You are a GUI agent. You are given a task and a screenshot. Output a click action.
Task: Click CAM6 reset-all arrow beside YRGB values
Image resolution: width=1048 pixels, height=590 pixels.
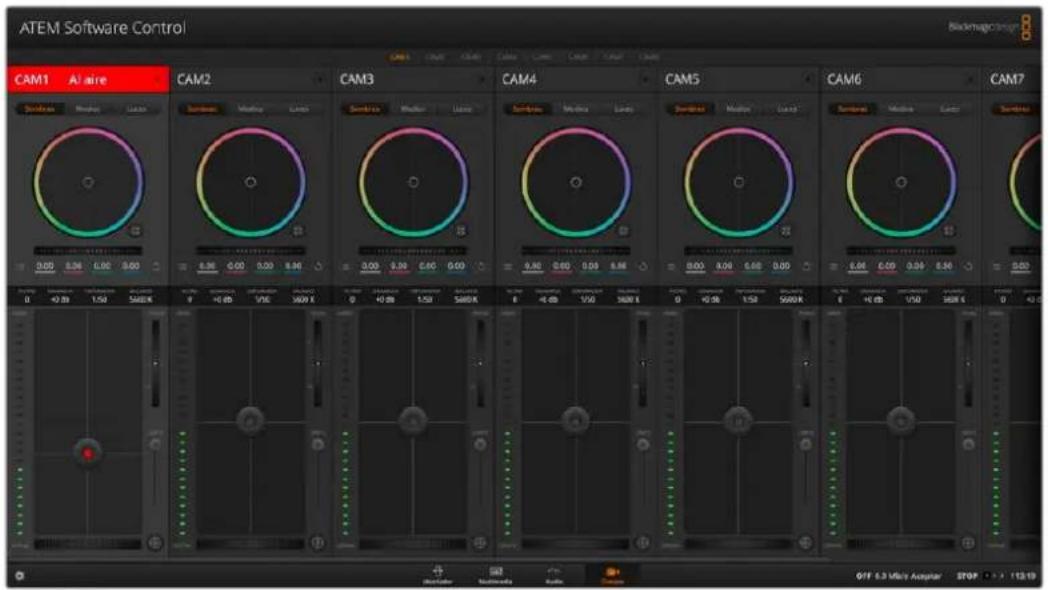969,267
